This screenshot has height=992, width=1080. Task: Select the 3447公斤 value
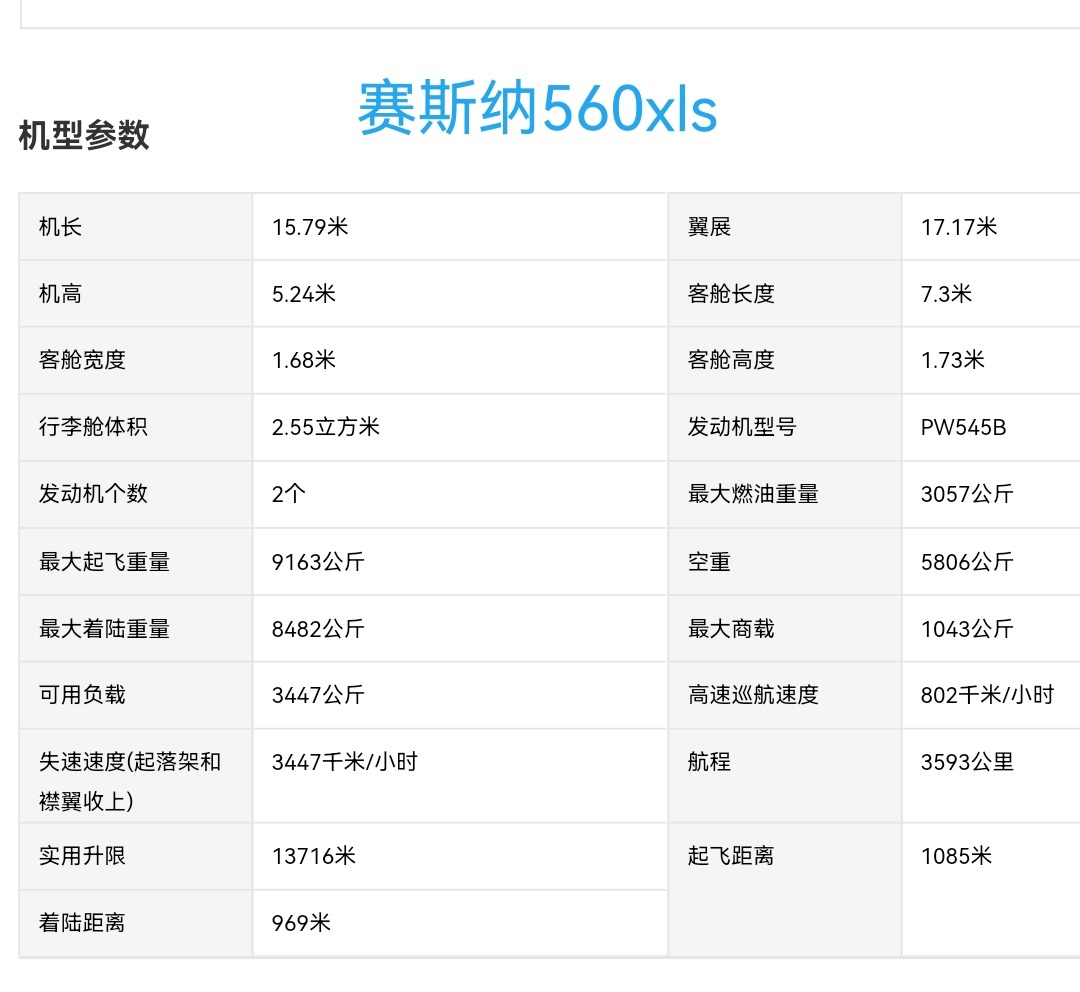click(318, 695)
